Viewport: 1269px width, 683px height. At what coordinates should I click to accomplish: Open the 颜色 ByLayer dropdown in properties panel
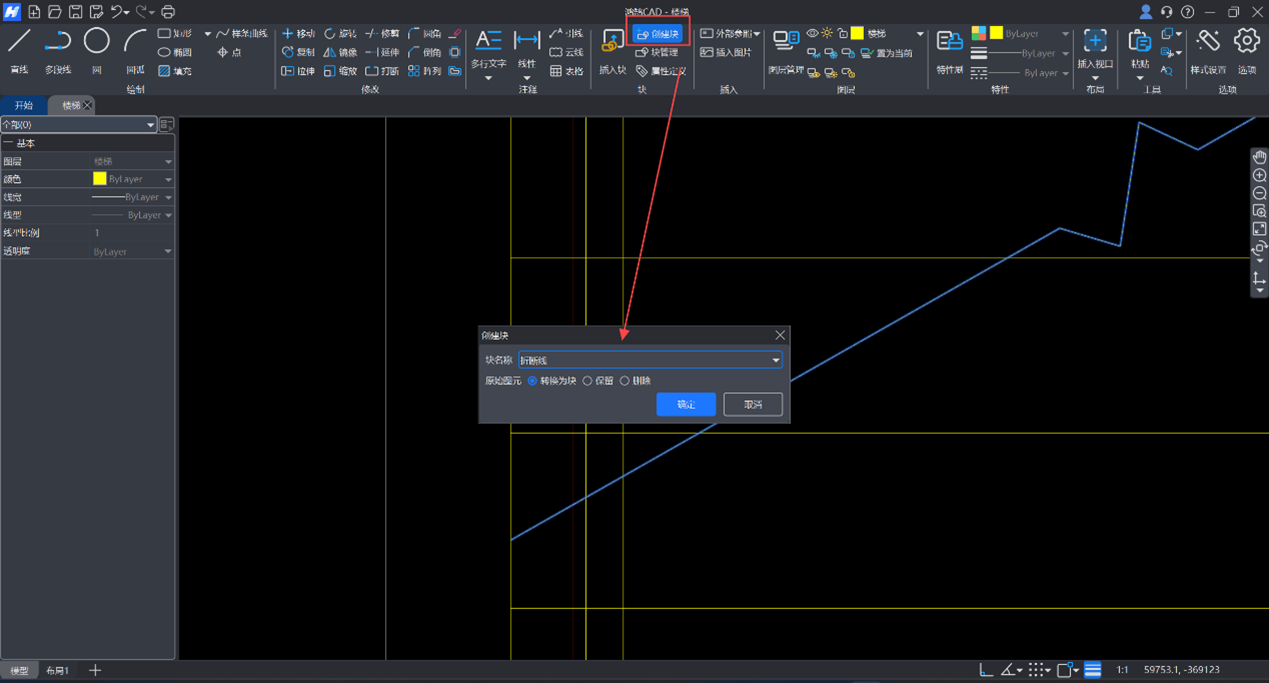tap(167, 179)
